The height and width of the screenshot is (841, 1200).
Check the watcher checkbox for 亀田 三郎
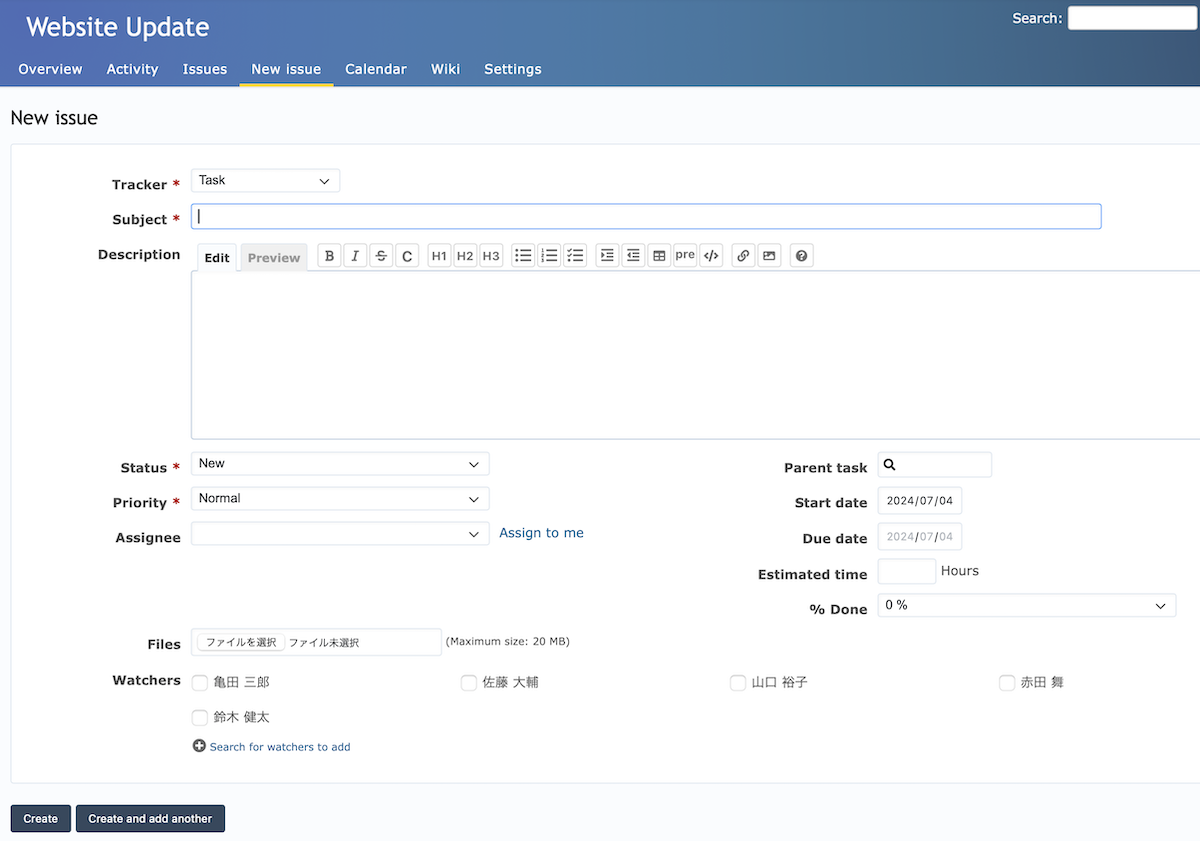pyautogui.click(x=200, y=682)
